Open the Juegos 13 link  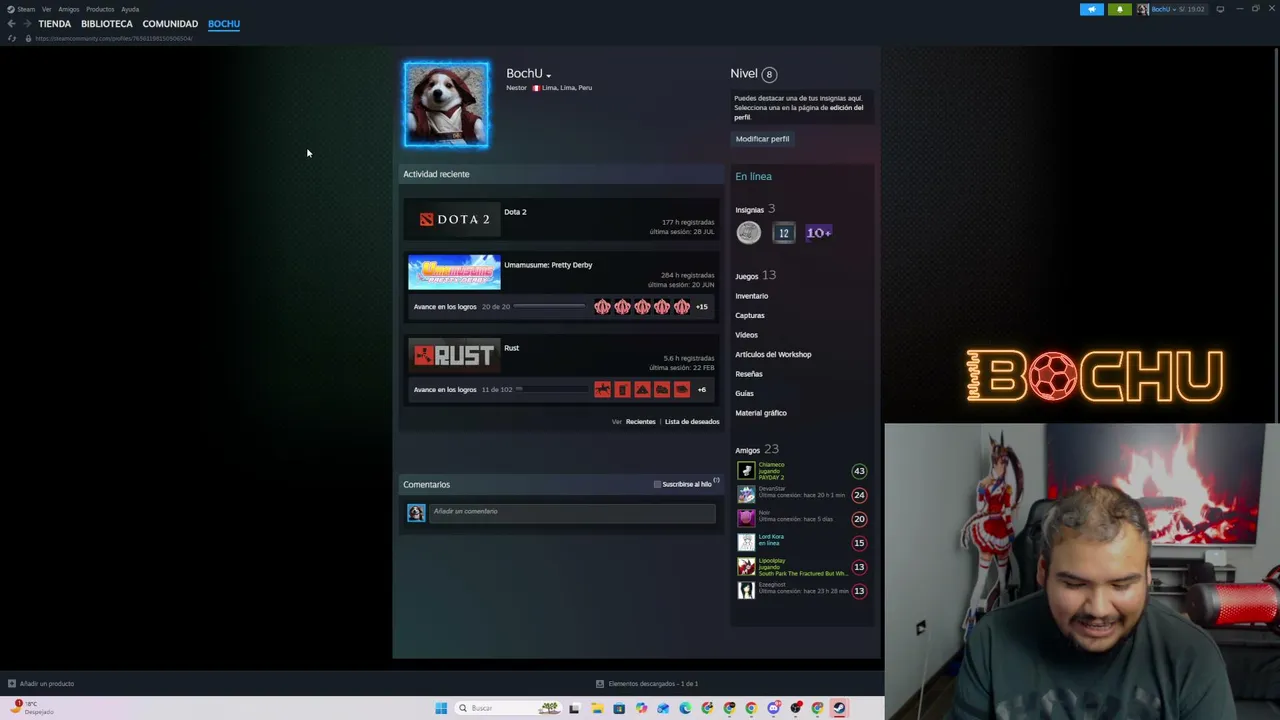(755, 276)
